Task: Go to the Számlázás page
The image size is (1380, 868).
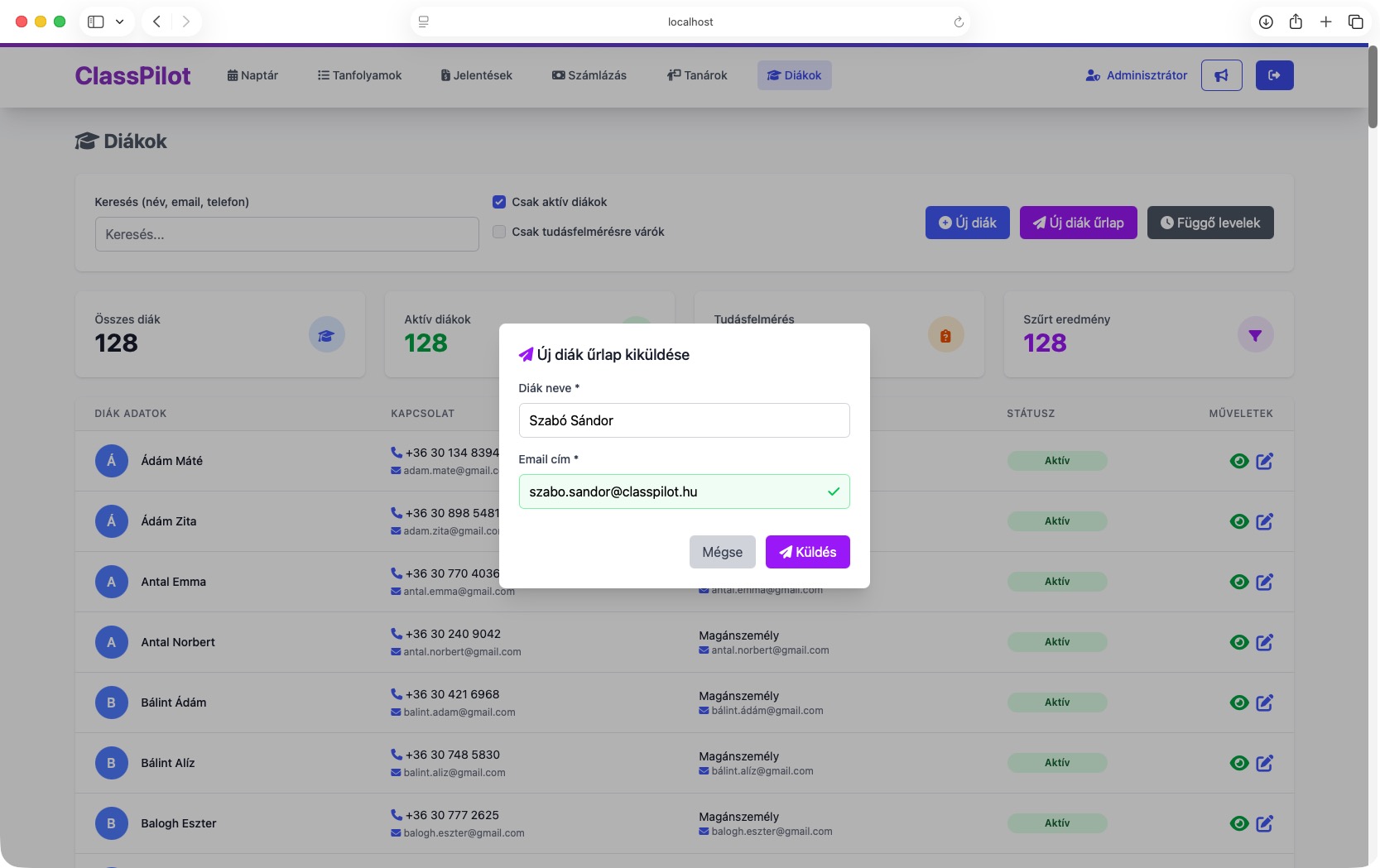Action: point(589,75)
